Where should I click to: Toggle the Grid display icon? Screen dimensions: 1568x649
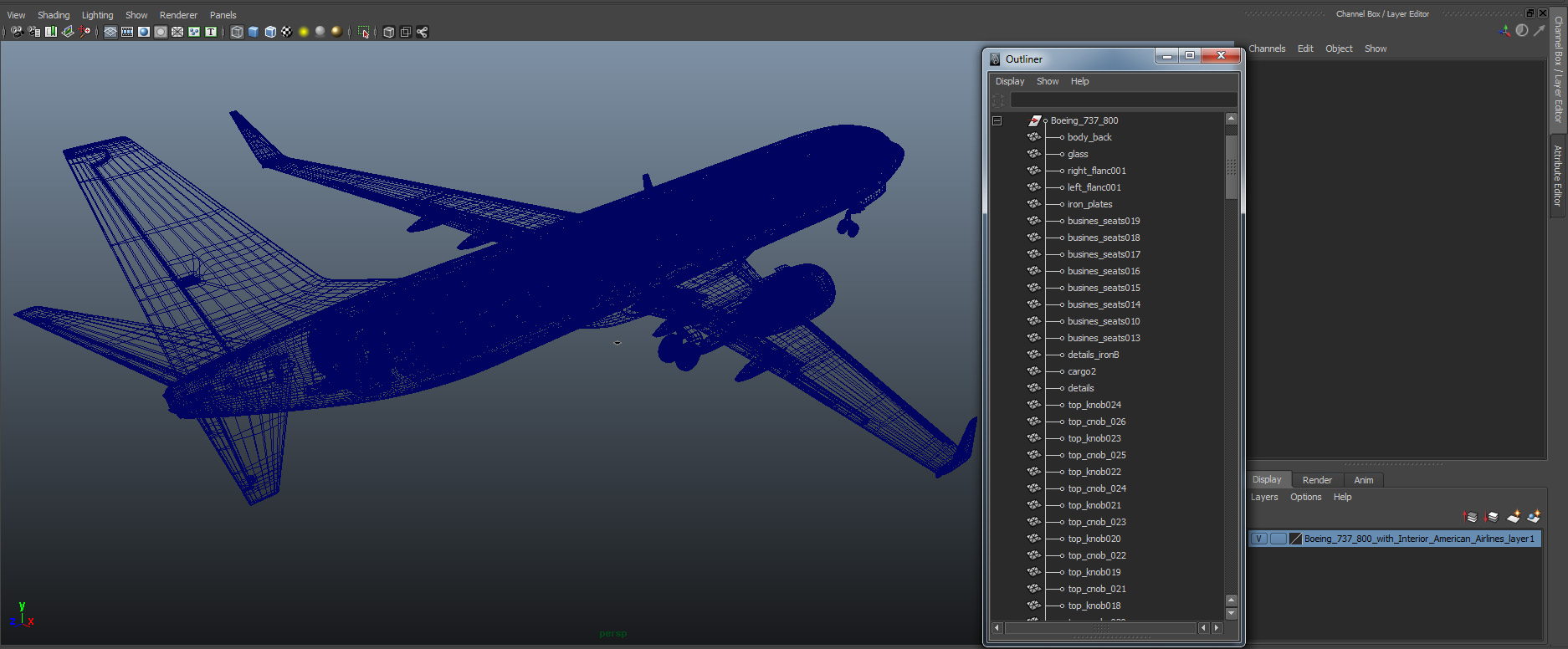[110, 32]
